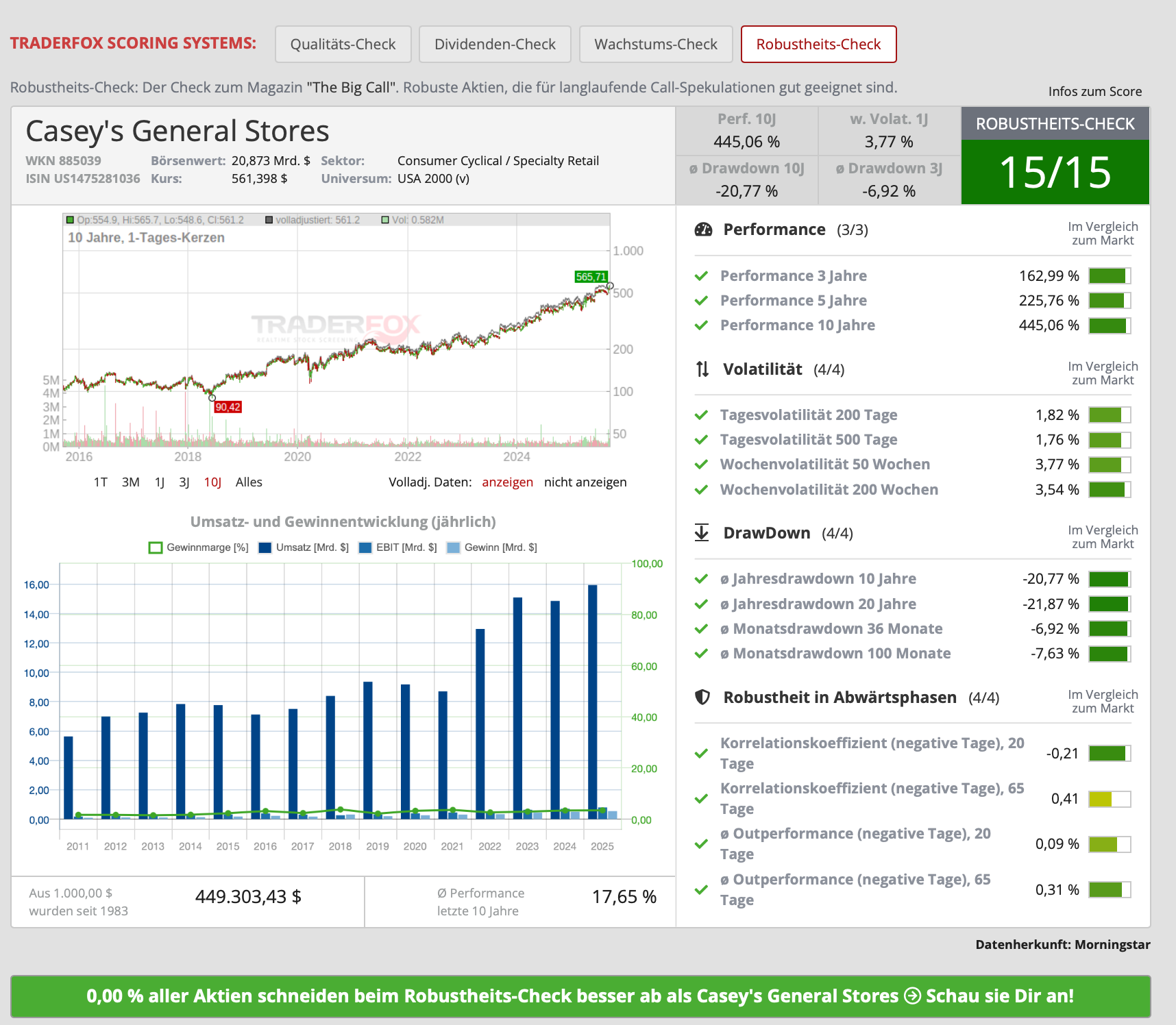The image size is (1176, 1025).
Task: Toggle EBIT [Mrd. $] legend series
Action: coord(398,547)
